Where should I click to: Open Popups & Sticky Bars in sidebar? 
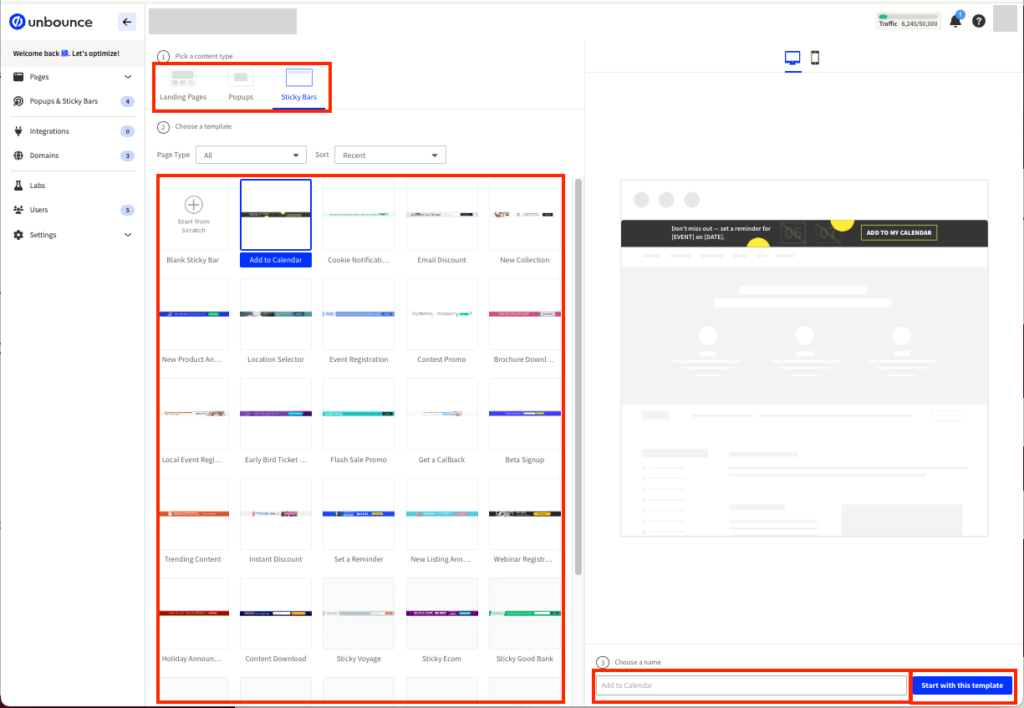tap(62, 101)
